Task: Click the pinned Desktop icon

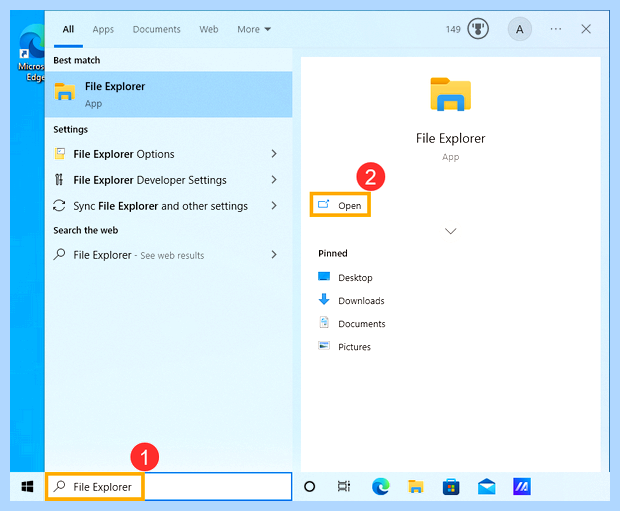Action: 324,276
